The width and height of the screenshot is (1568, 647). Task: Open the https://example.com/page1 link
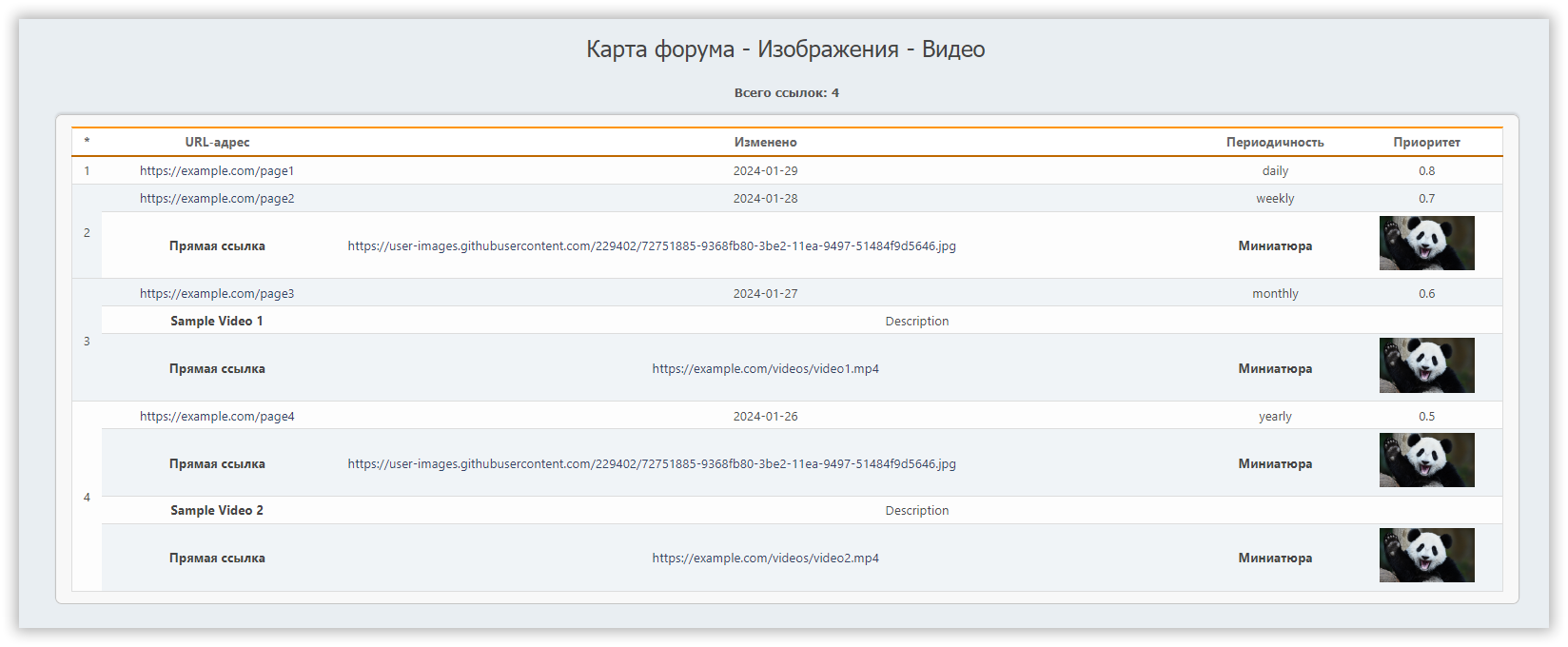[217, 171]
